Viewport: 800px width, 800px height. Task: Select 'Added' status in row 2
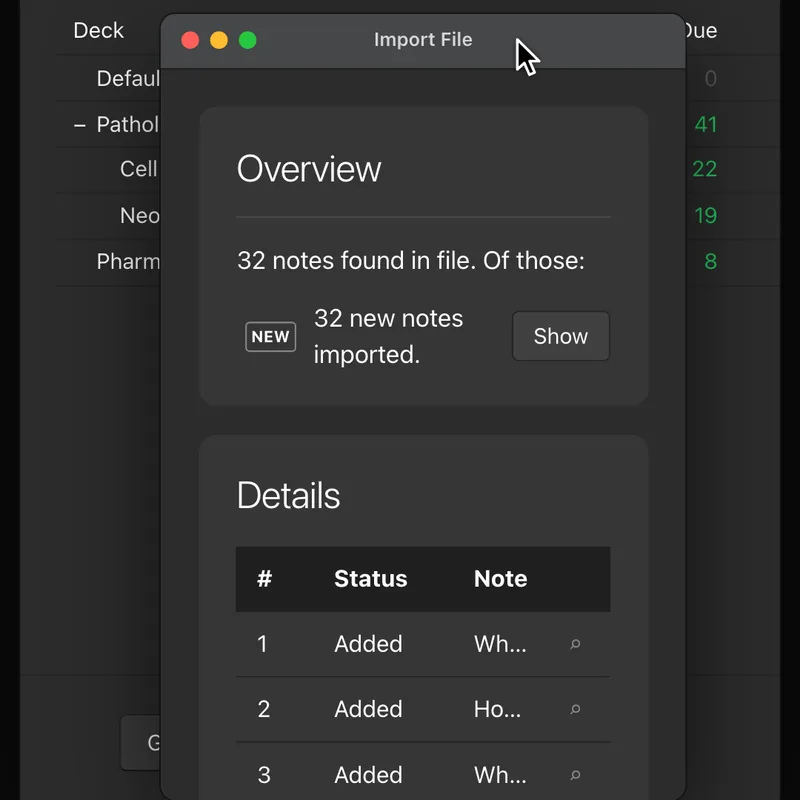368,709
